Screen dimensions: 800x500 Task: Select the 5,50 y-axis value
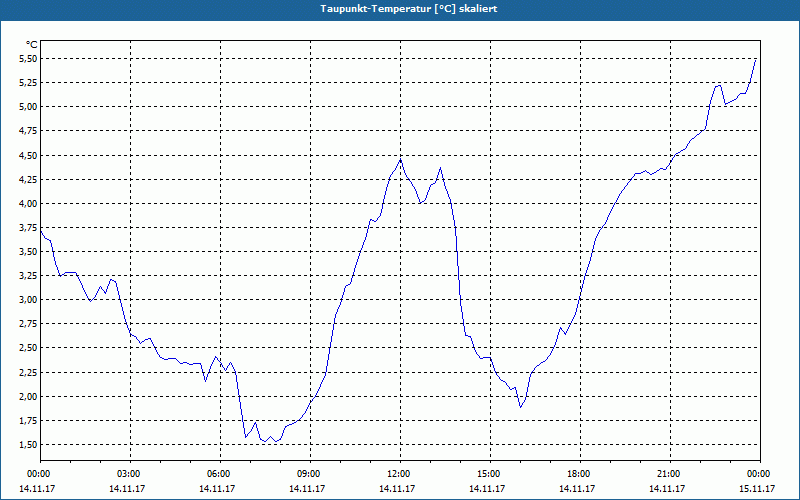28,59
